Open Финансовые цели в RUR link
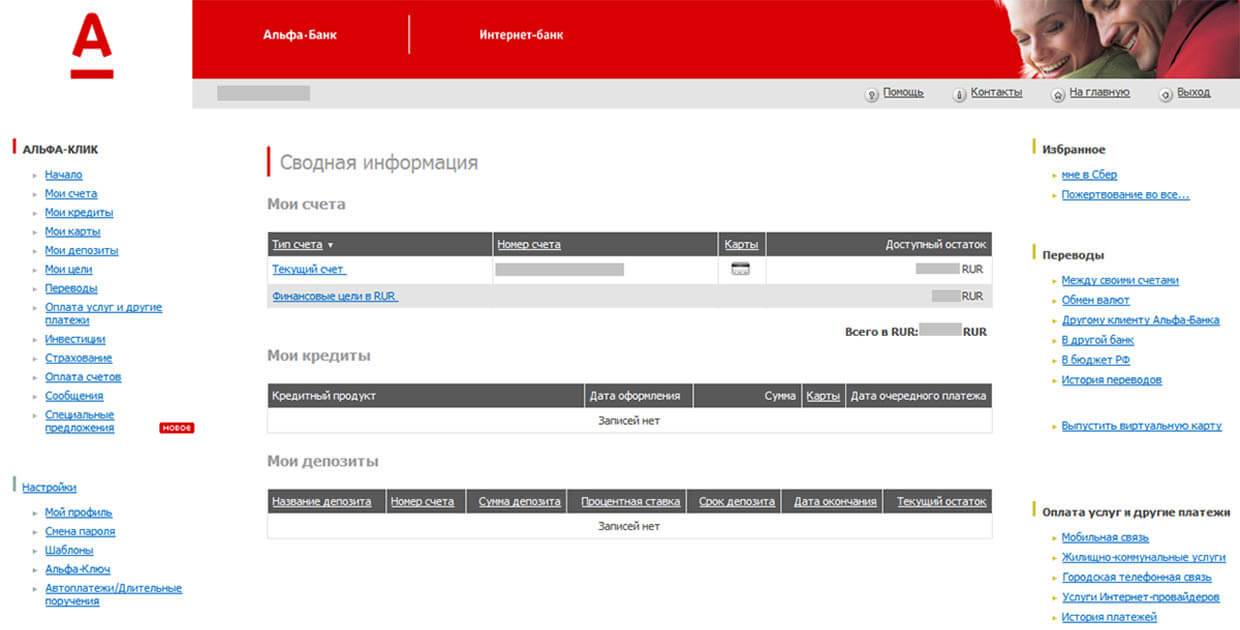This screenshot has height=630, width=1240. 335,297
